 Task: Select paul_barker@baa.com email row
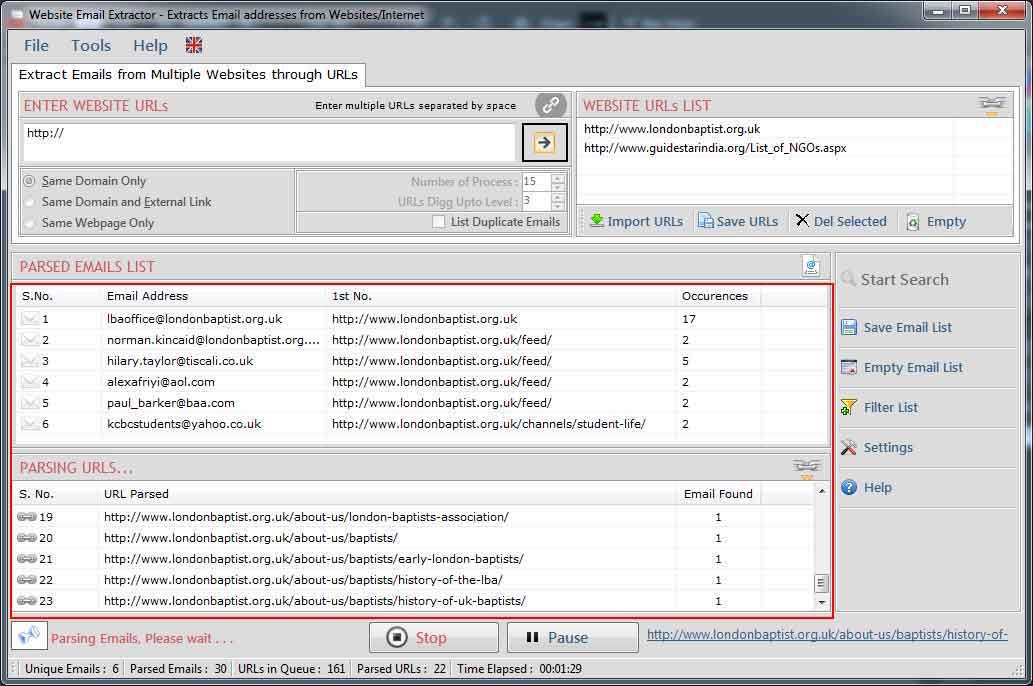point(422,403)
